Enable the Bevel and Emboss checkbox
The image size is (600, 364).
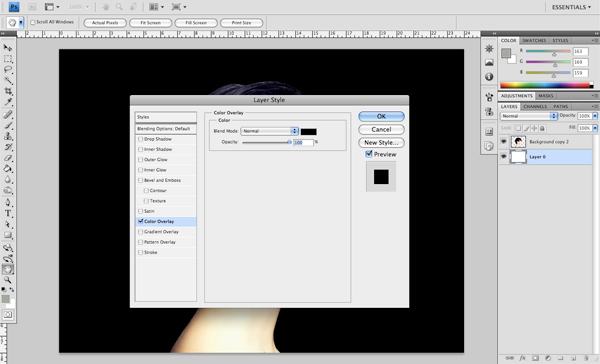[140, 180]
